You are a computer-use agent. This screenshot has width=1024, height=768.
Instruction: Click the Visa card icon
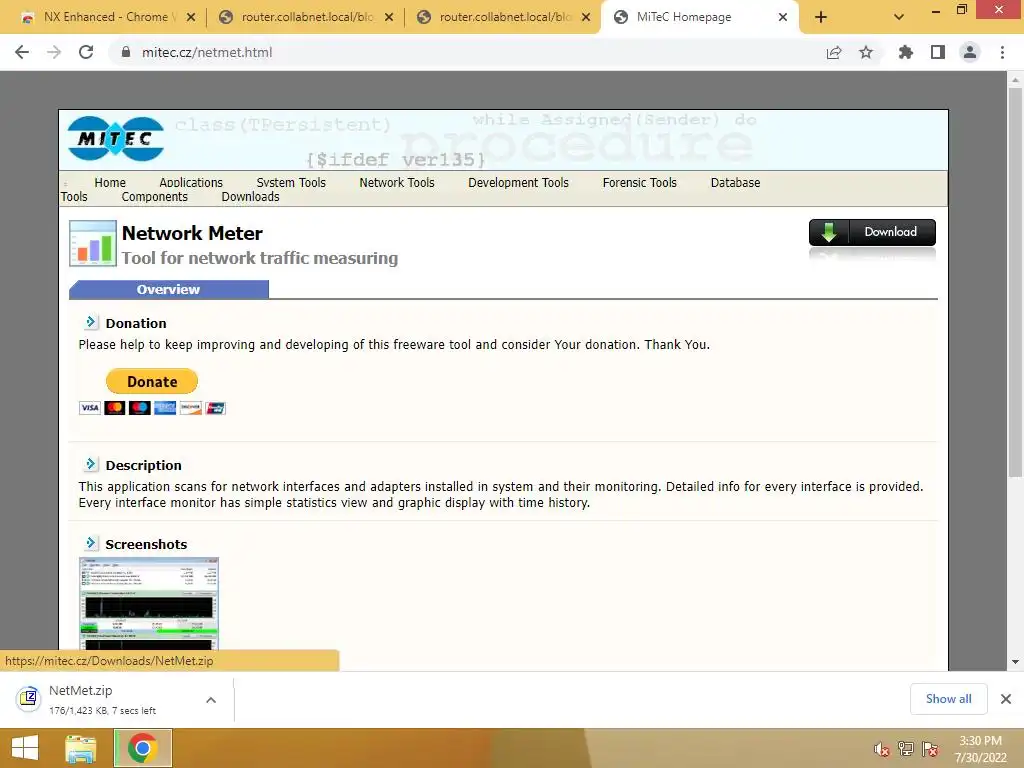89,408
